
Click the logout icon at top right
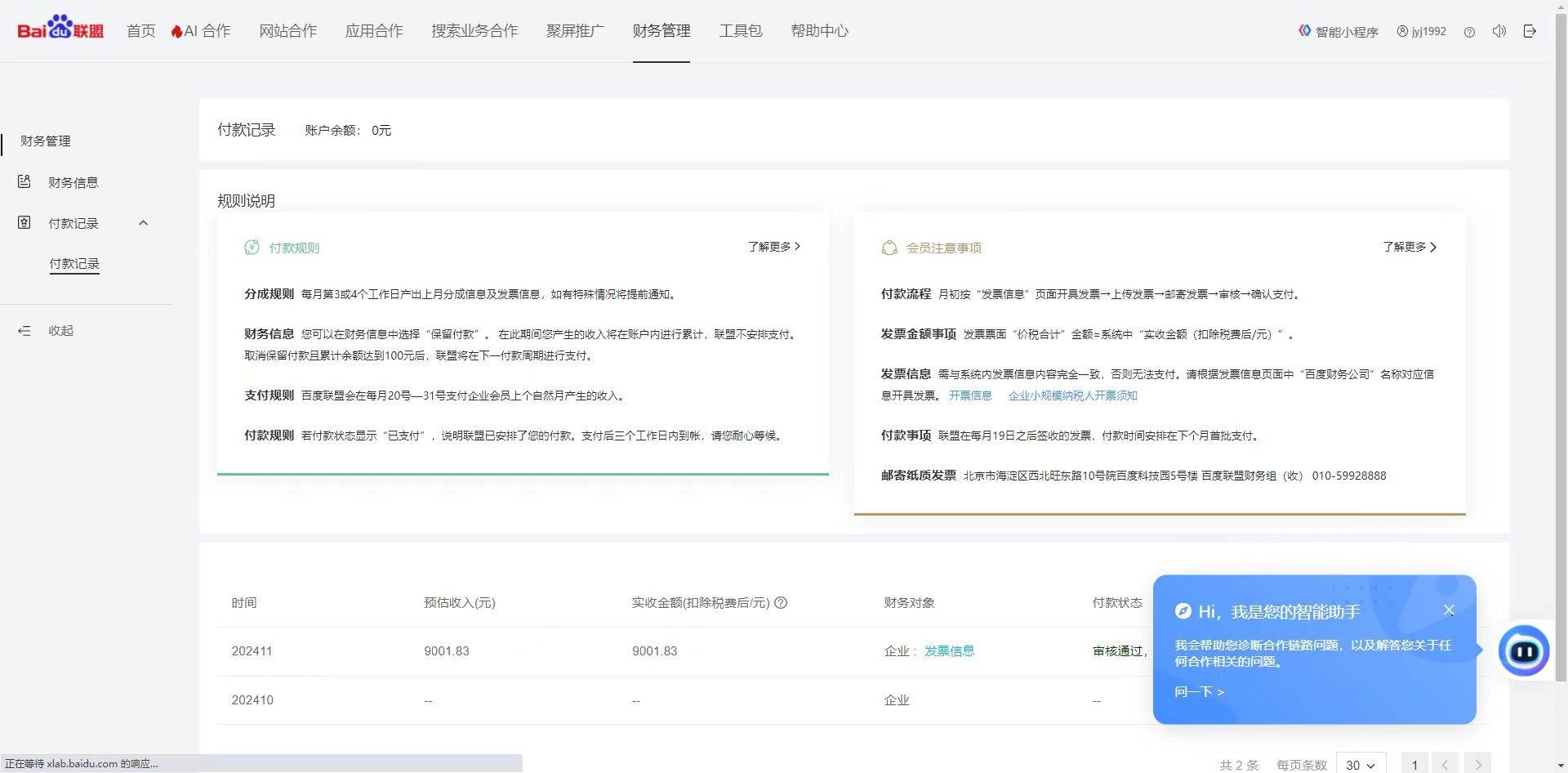pyautogui.click(x=1530, y=31)
